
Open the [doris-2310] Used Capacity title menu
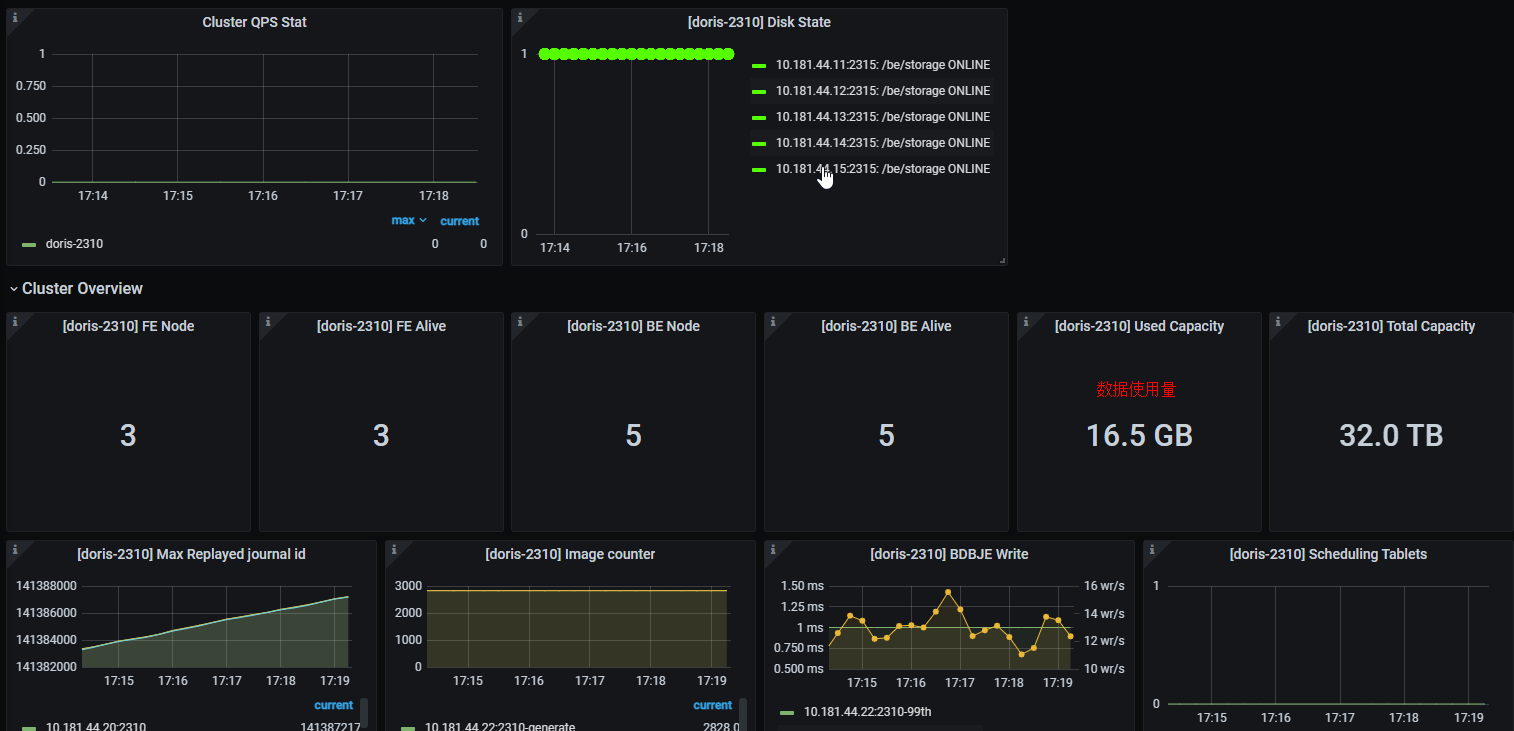click(1139, 326)
